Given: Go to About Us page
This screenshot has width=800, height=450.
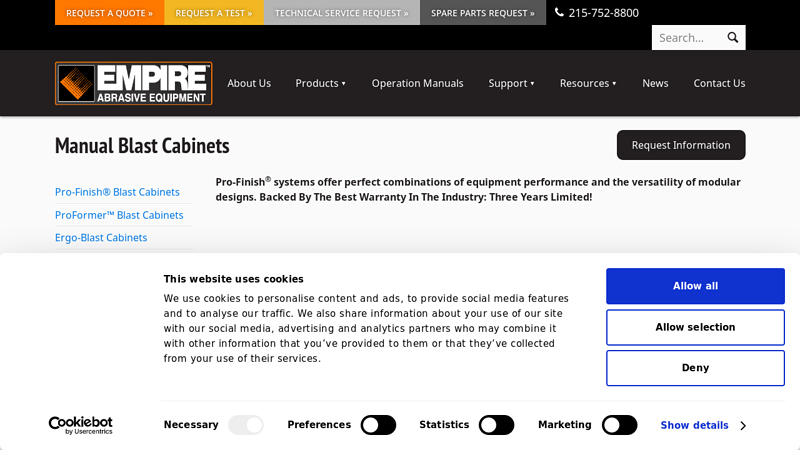Looking at the screenshot, I should (x=249, y=83).
